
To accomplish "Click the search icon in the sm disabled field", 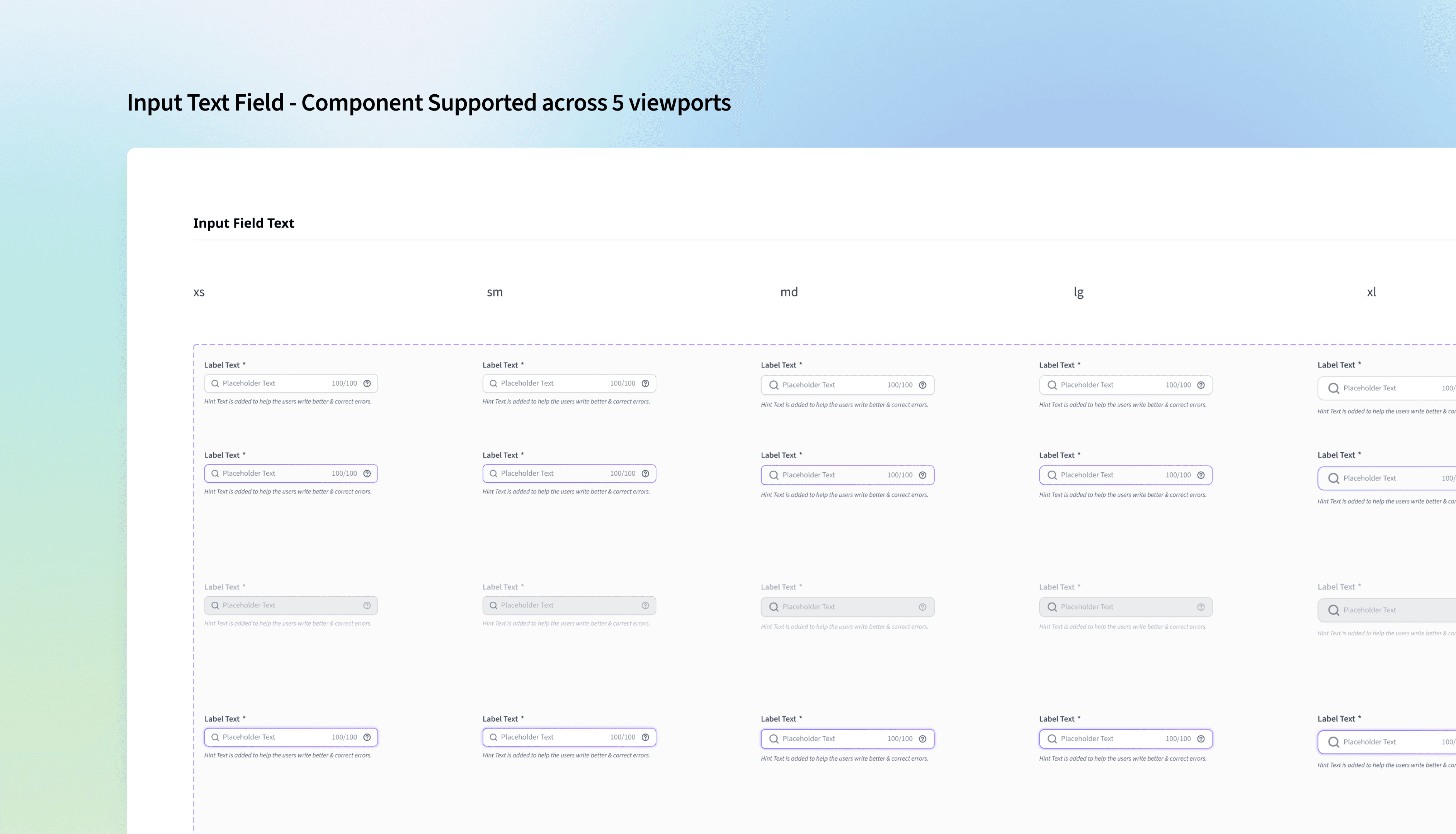I will pyautogui.click(x=493, y=606).
